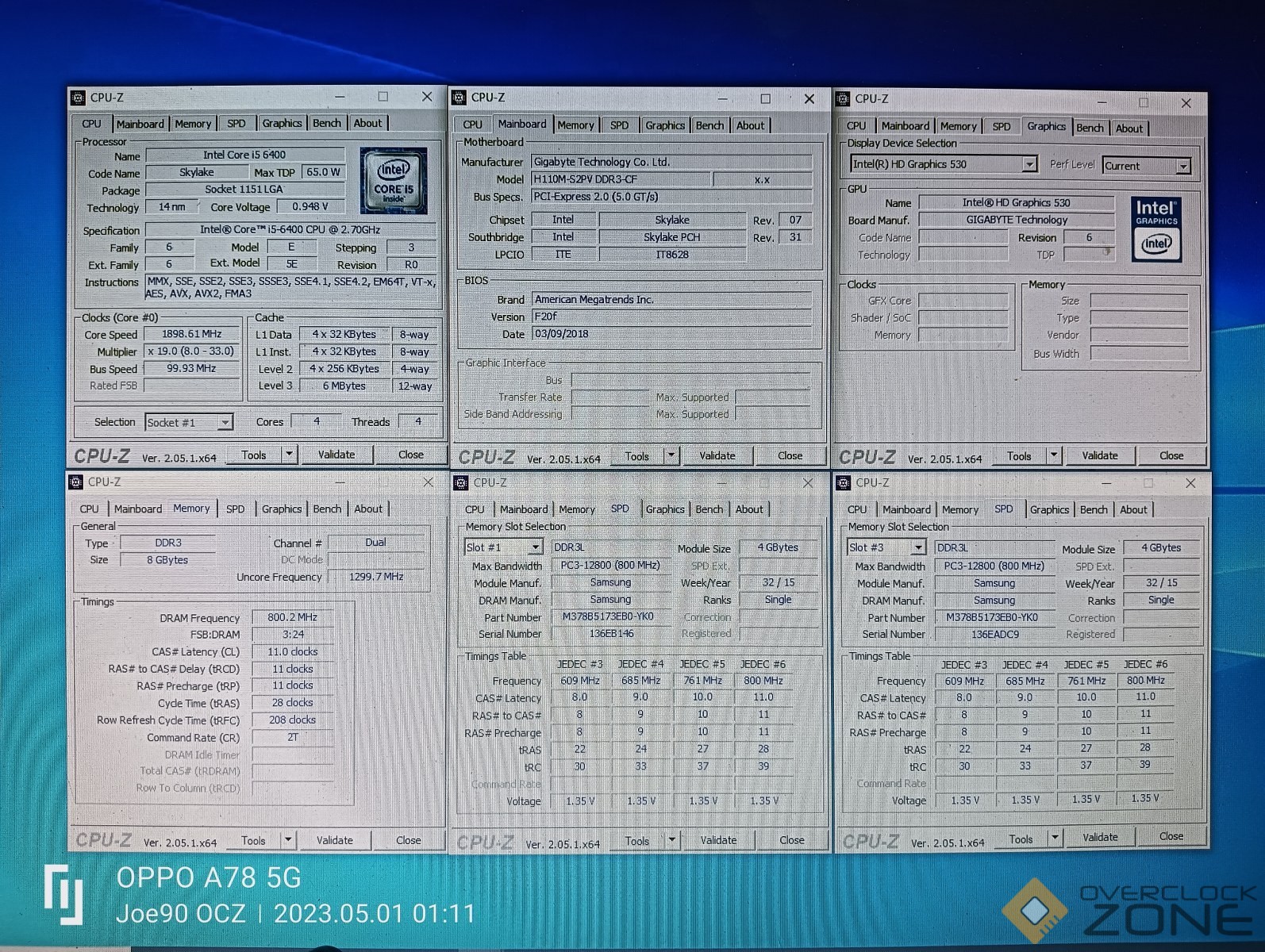Click Tools button in the CPU window

tap(254, 455)
